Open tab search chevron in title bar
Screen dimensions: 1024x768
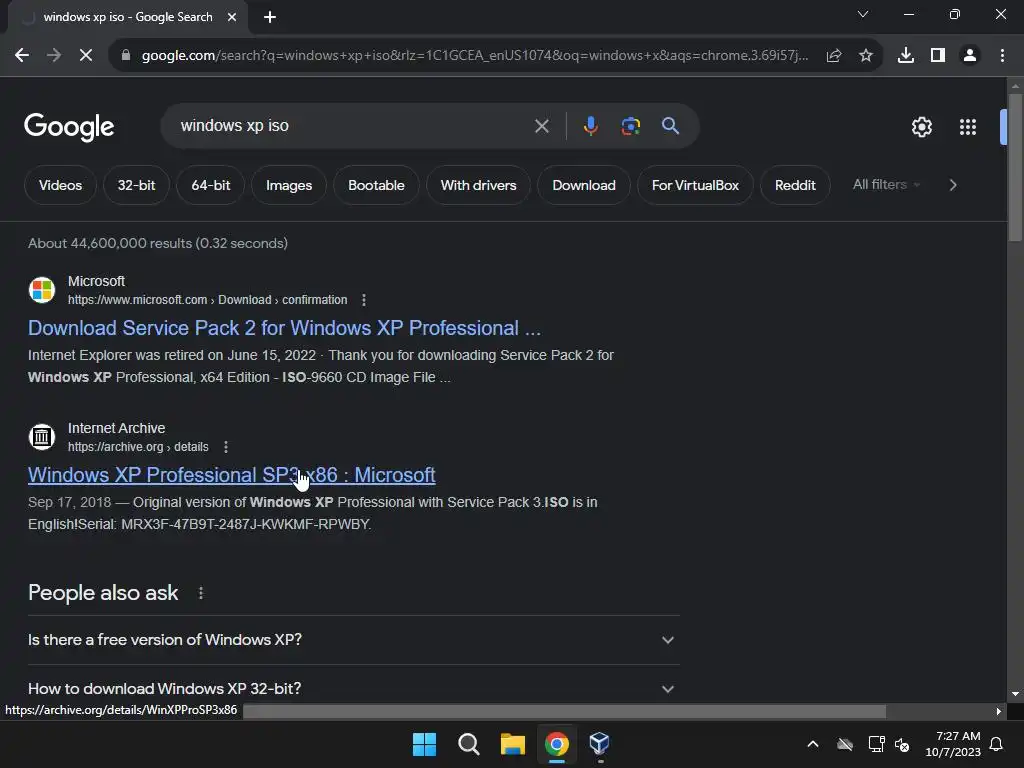(863, 14)
